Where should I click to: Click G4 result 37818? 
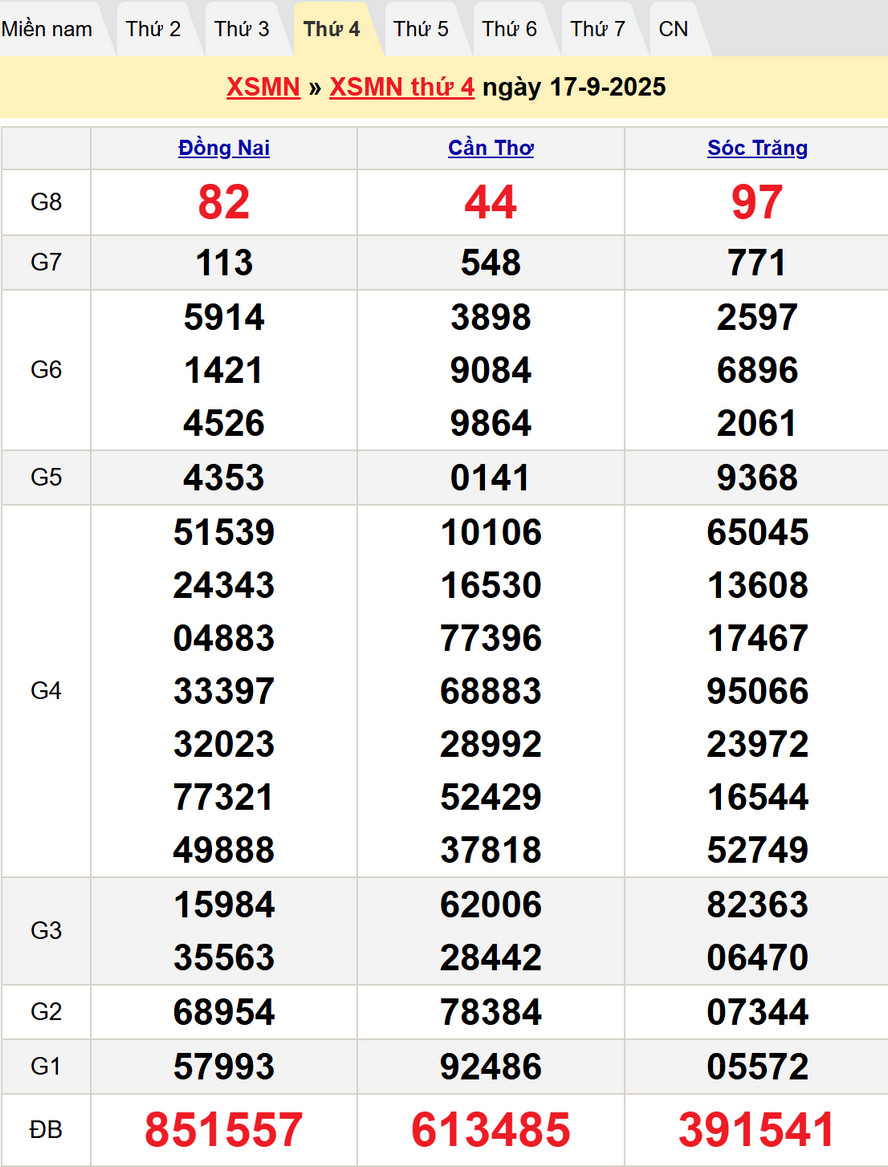(x=491, y=849)
